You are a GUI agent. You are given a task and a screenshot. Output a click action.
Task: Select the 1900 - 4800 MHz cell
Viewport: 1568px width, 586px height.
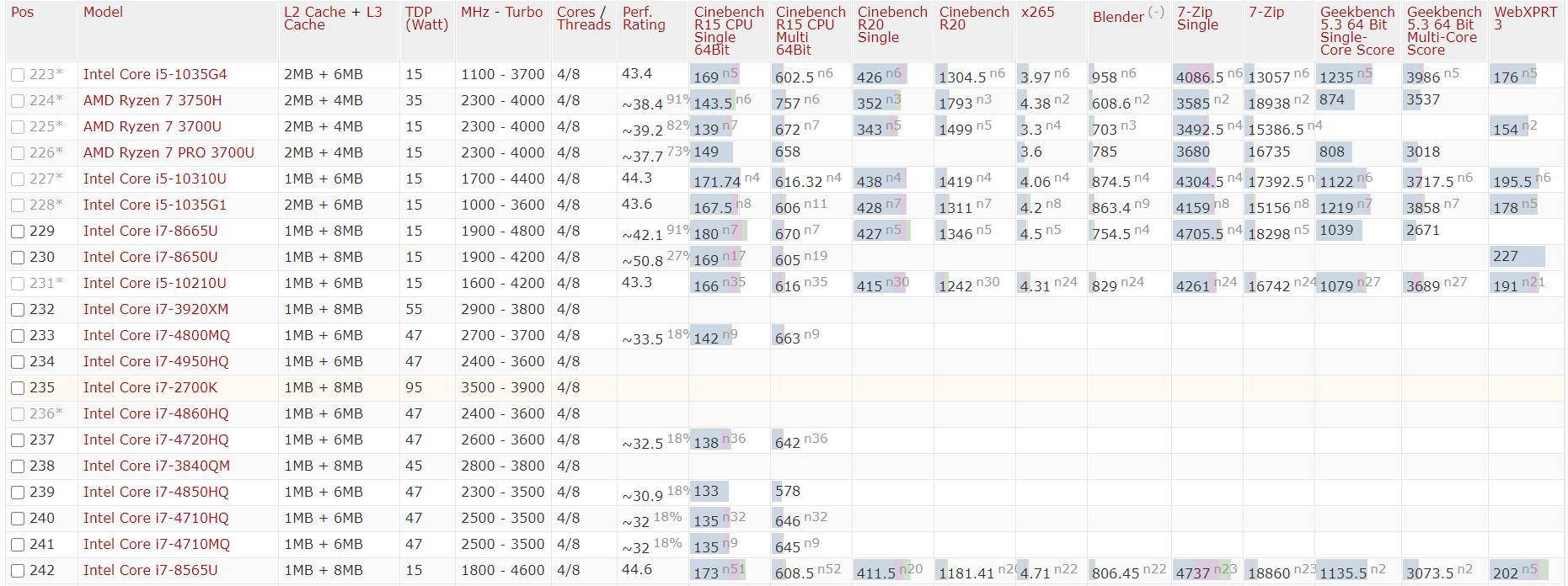click(x=503, y=231)
